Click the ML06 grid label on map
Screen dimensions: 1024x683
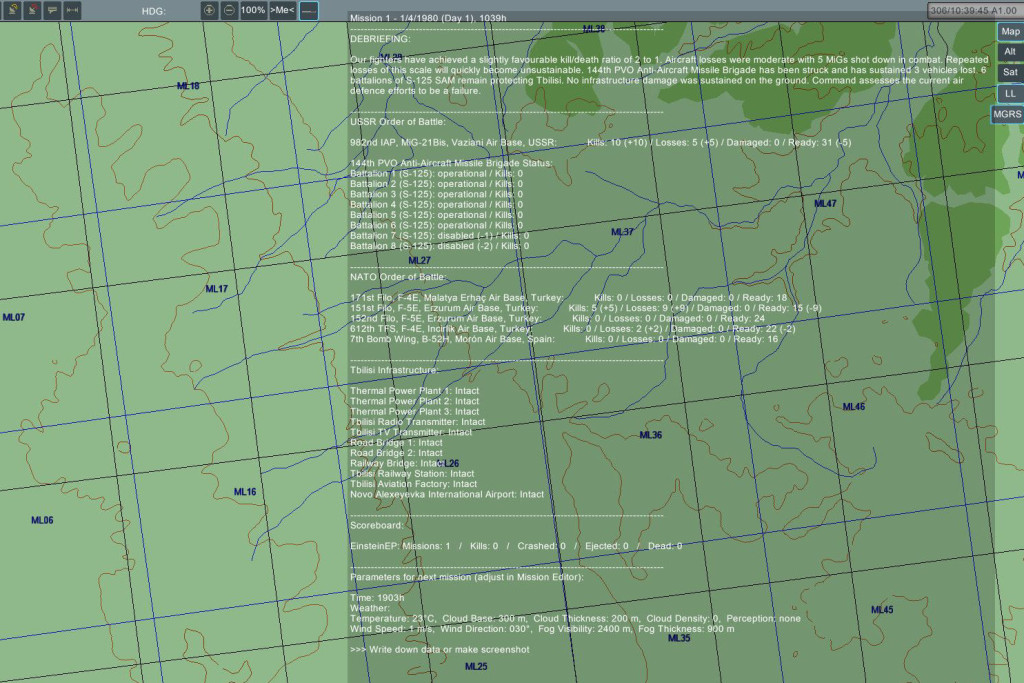pos(42,520)
